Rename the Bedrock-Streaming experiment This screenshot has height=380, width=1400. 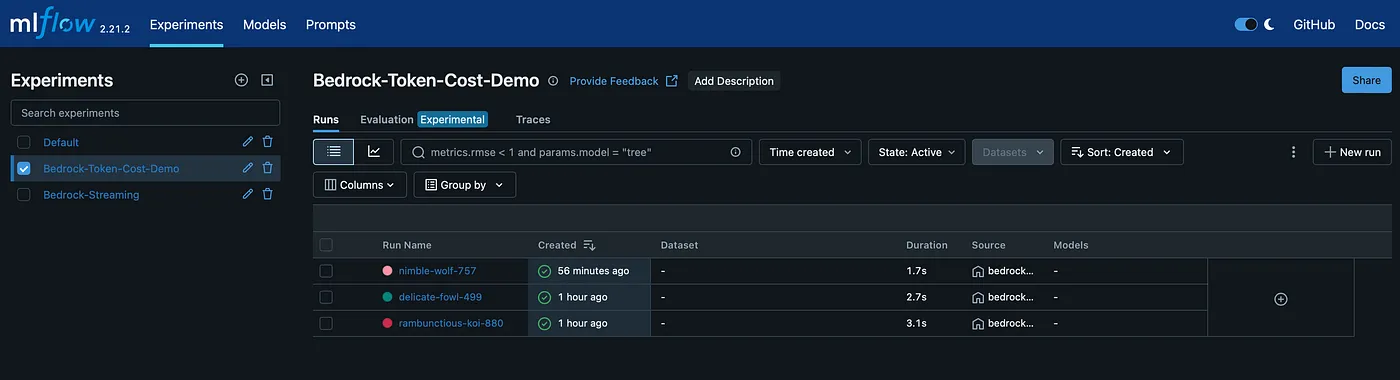248,194
